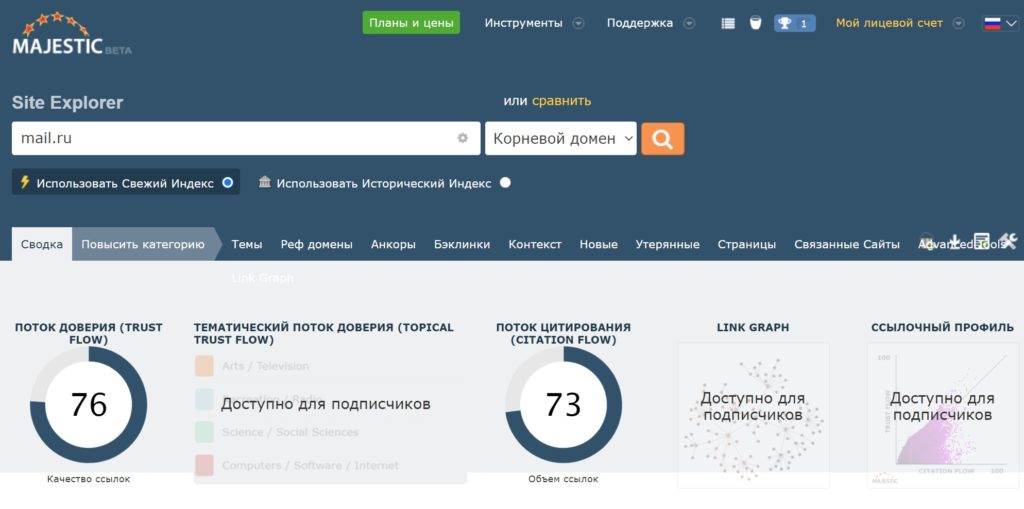Click the mail.ru search input field

click(230, 139)
